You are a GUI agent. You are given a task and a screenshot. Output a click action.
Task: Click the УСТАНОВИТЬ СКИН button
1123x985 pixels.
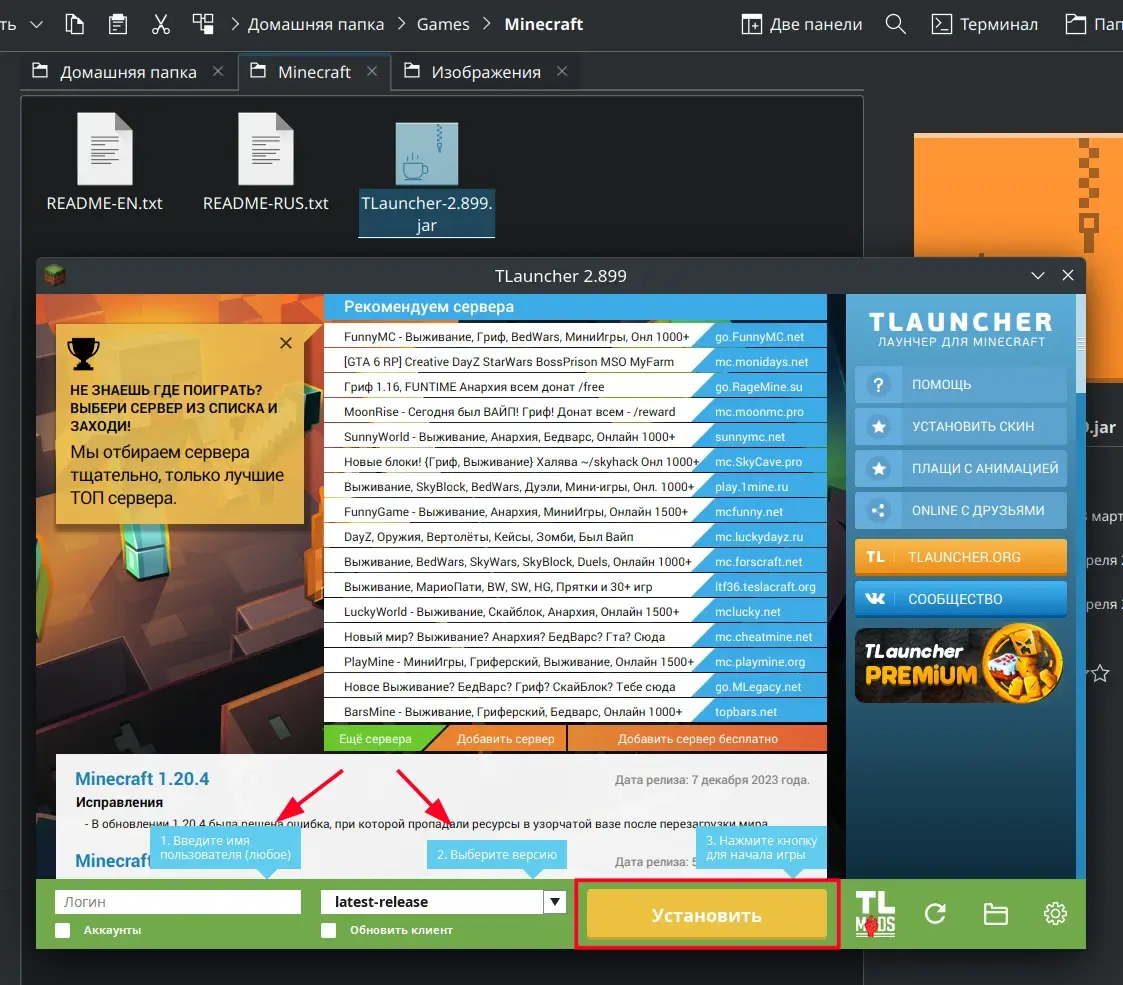click(960, 426)
